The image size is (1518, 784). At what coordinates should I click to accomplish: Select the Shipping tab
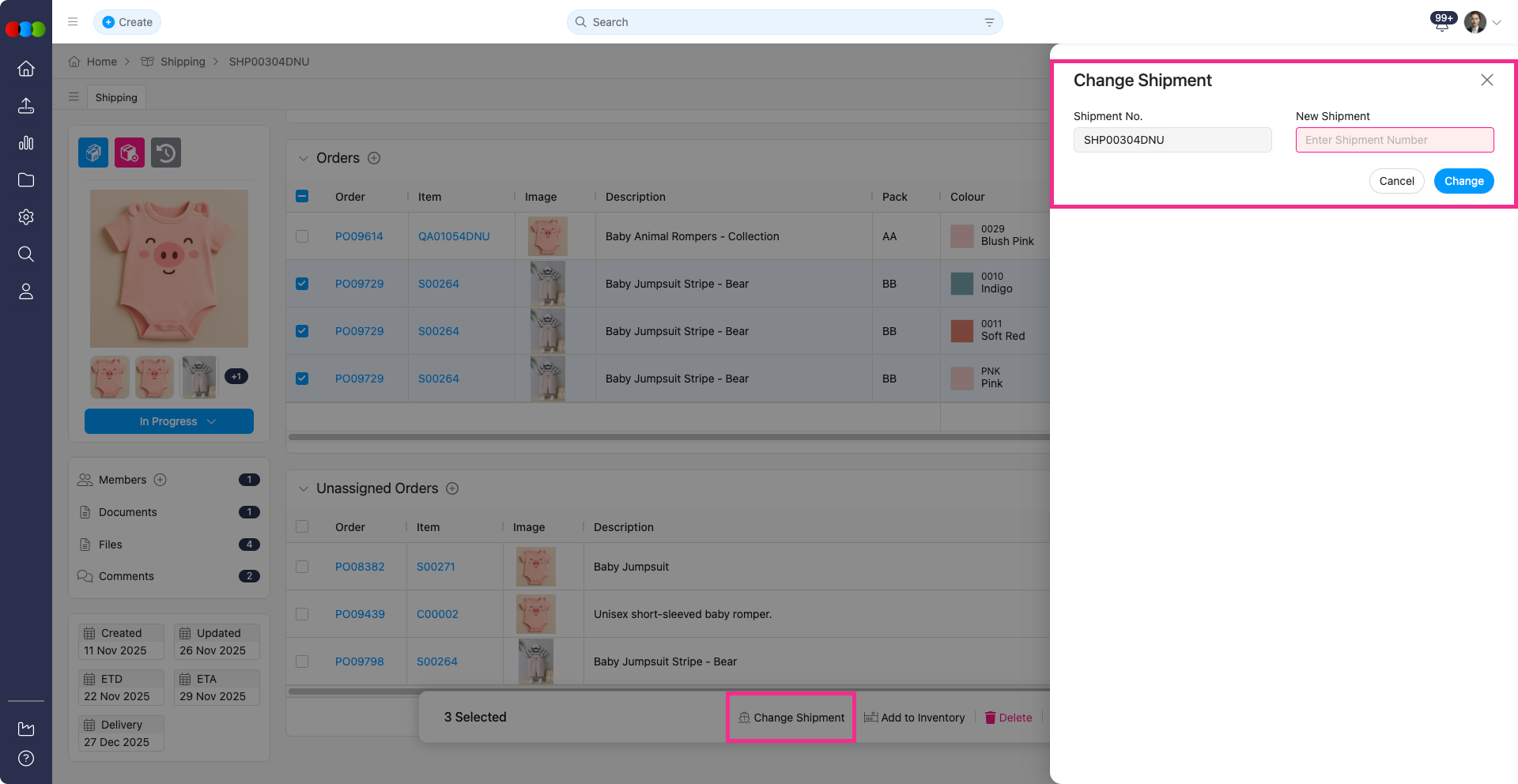(116, 97)
